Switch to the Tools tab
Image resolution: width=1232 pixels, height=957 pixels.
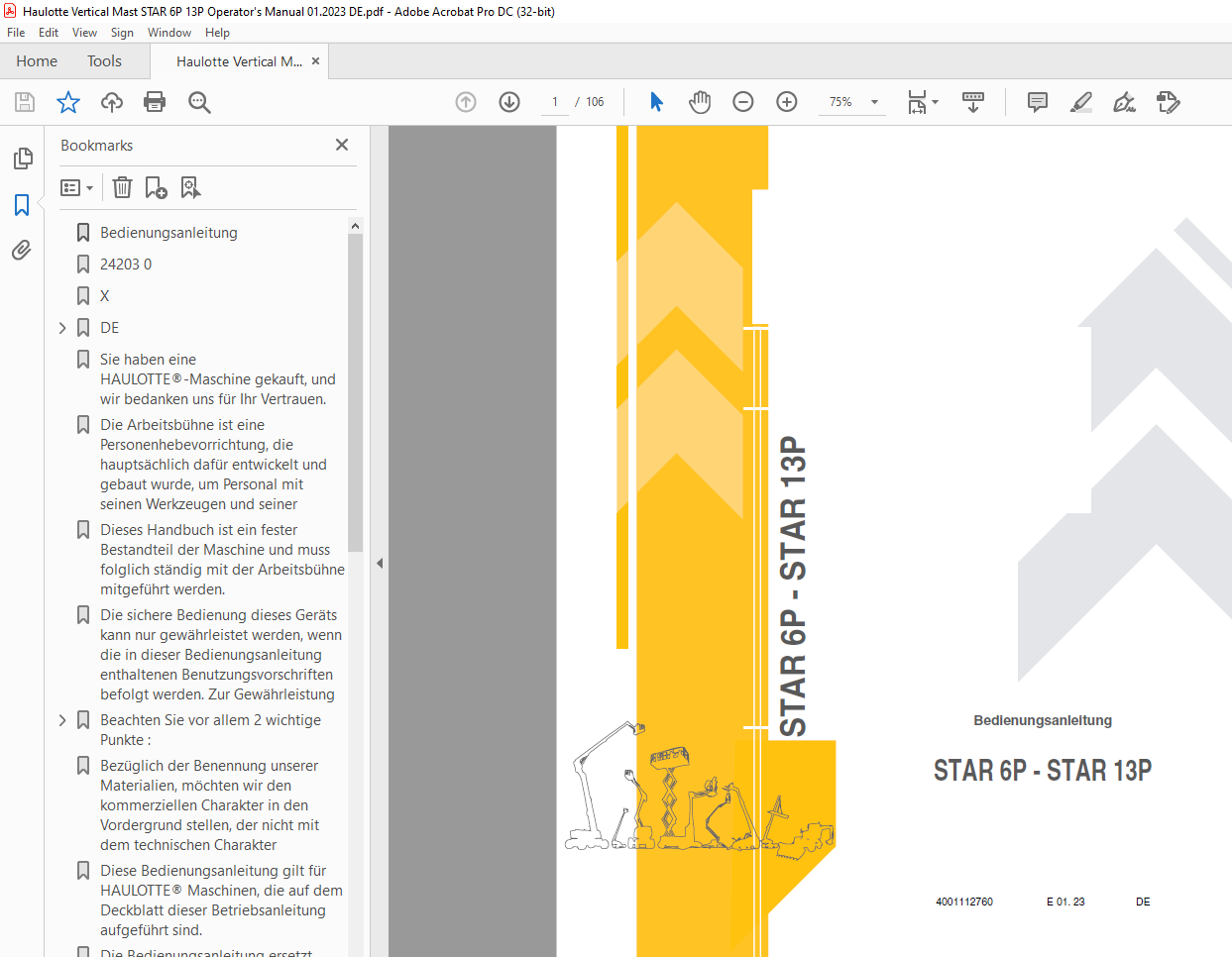click(104, 61)
